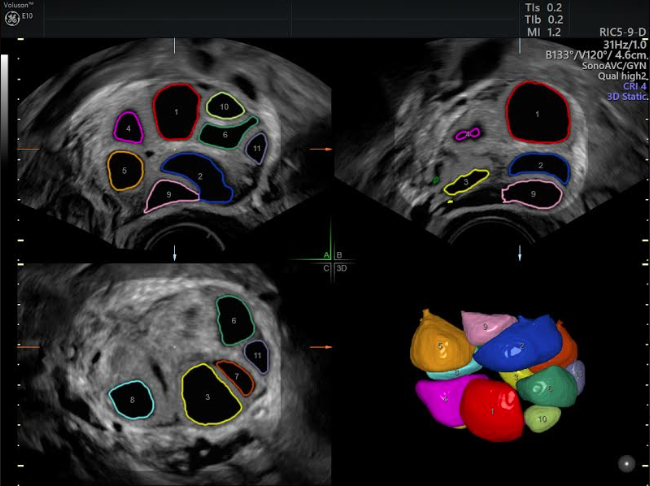Select orange follicle 5 in top-left plane
Image resolution: width=650 pixels, height=486 pixels.
coord(123,171)
